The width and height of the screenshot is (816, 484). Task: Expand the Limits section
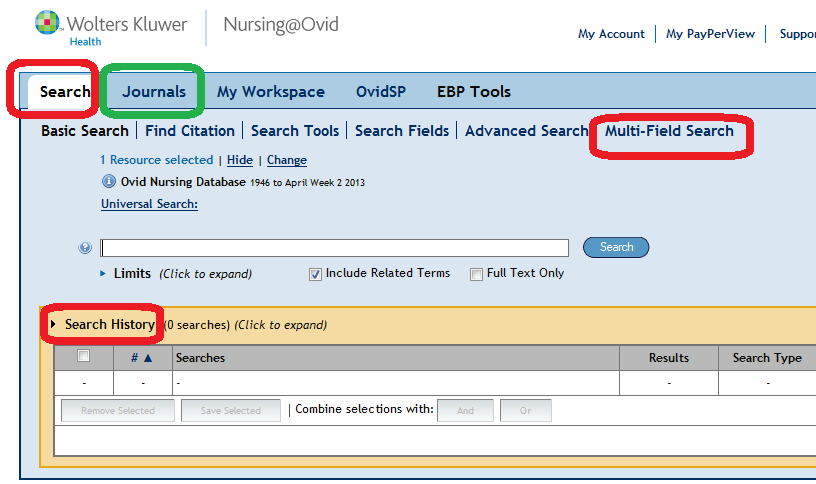click(132, 273)
